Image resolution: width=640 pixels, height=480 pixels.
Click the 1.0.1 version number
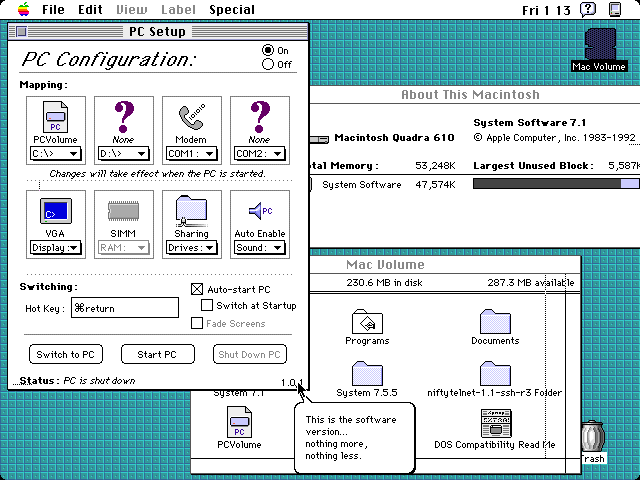point(292,382)
